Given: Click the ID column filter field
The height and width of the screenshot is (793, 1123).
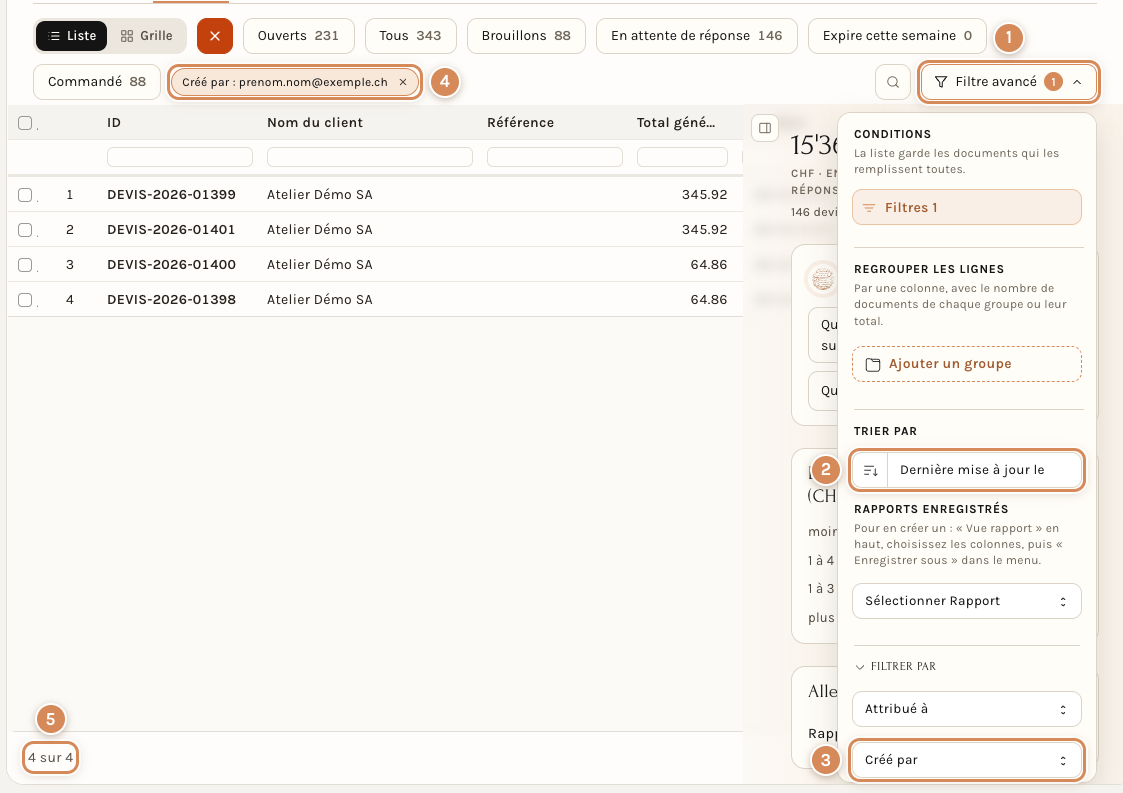Looking at the screenshot, I should tap(180, 157).
